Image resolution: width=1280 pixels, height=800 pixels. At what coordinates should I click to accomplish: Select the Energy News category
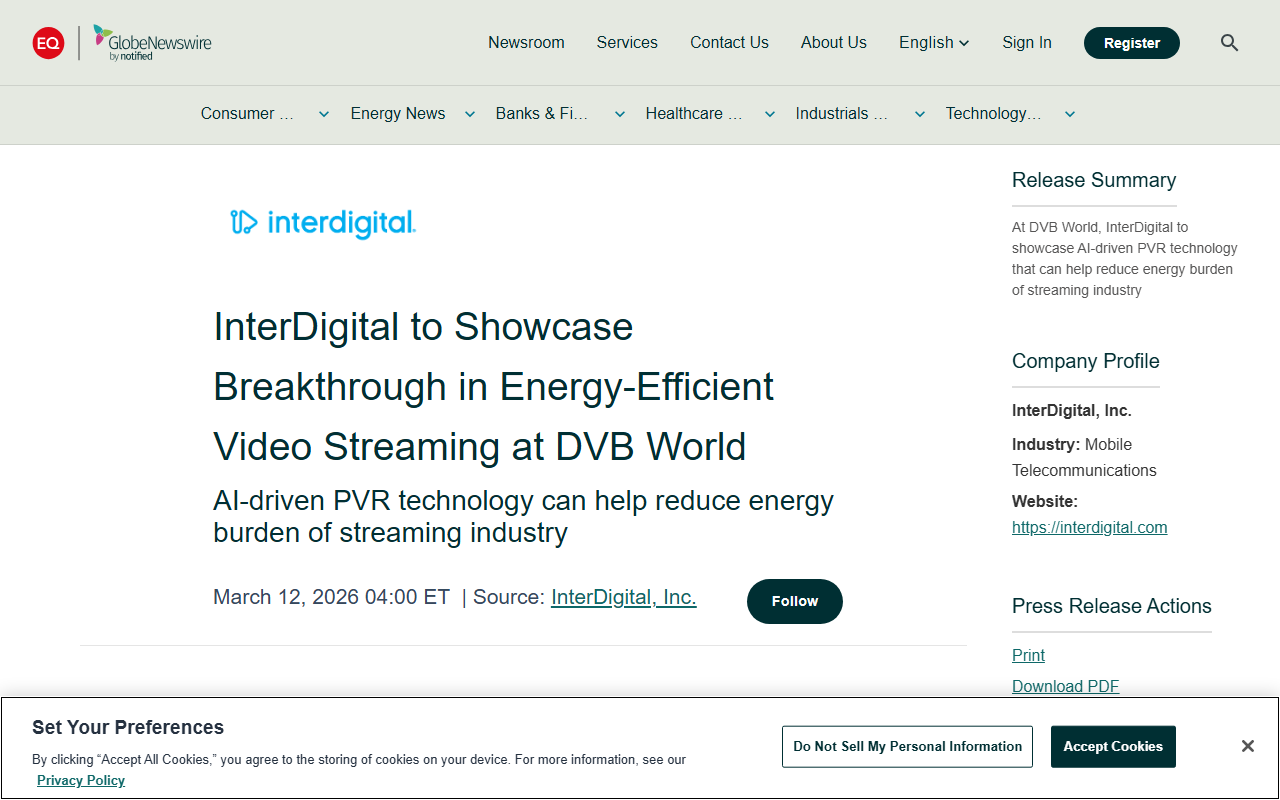click(398, 114)
